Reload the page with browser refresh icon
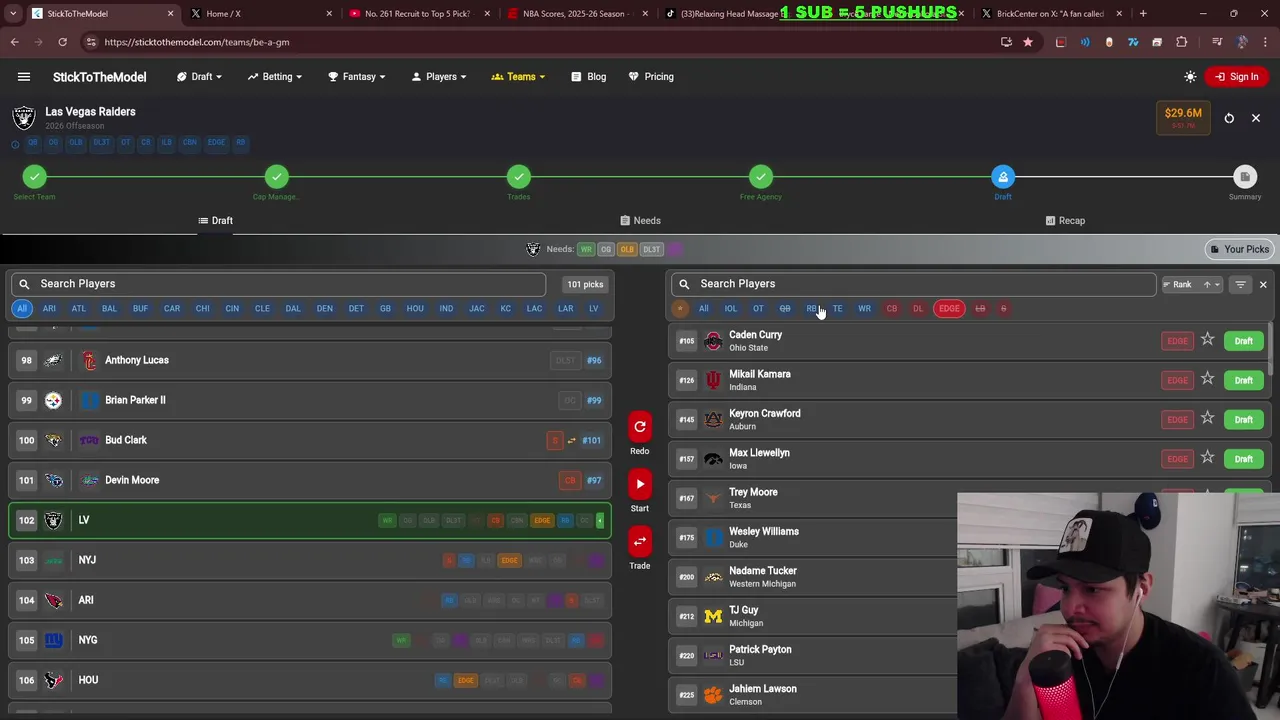Viewport: 1280px width, 720px height. (62, 42)
